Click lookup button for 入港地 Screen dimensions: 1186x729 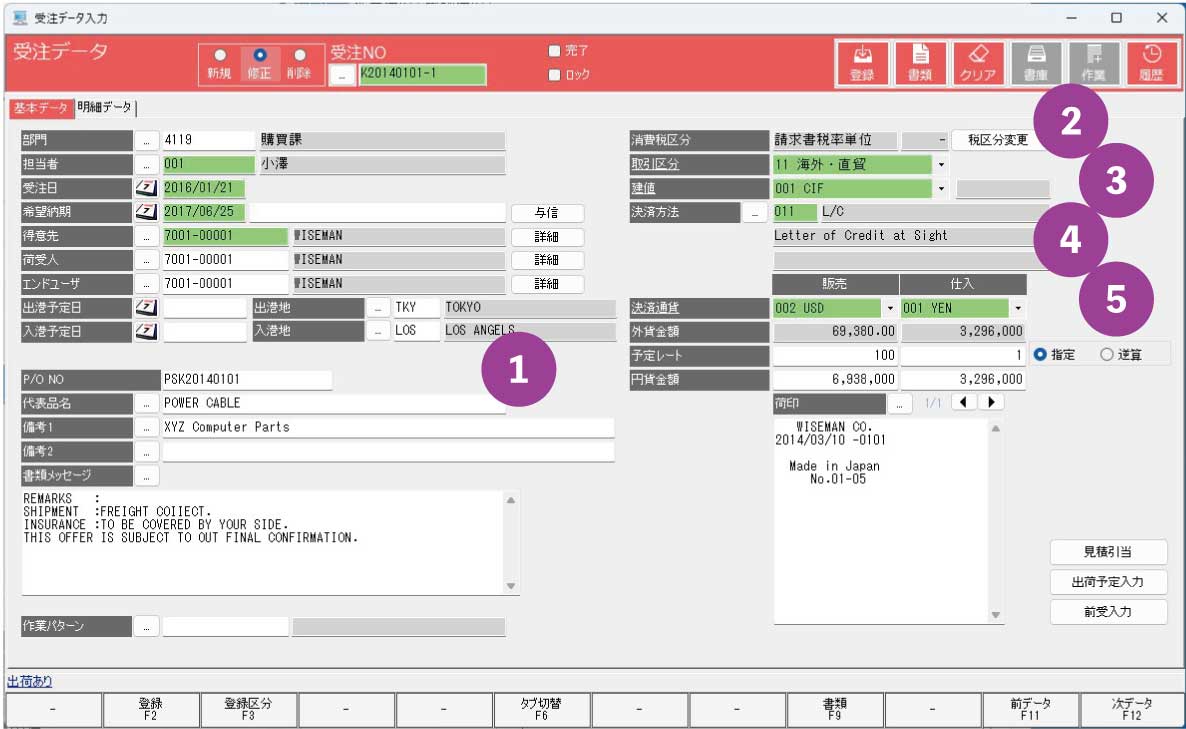[x=377, y=331]
